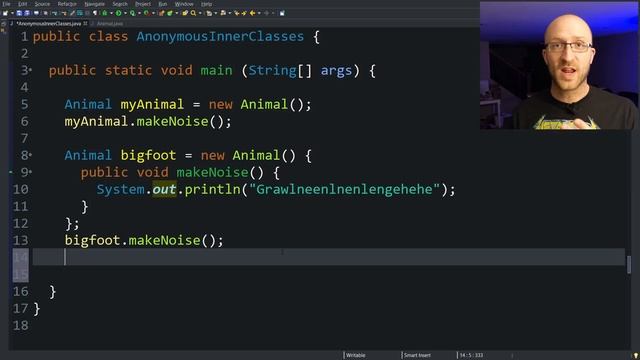
Task: Open the Search dropdown arrow
Action: pos(200,13)
